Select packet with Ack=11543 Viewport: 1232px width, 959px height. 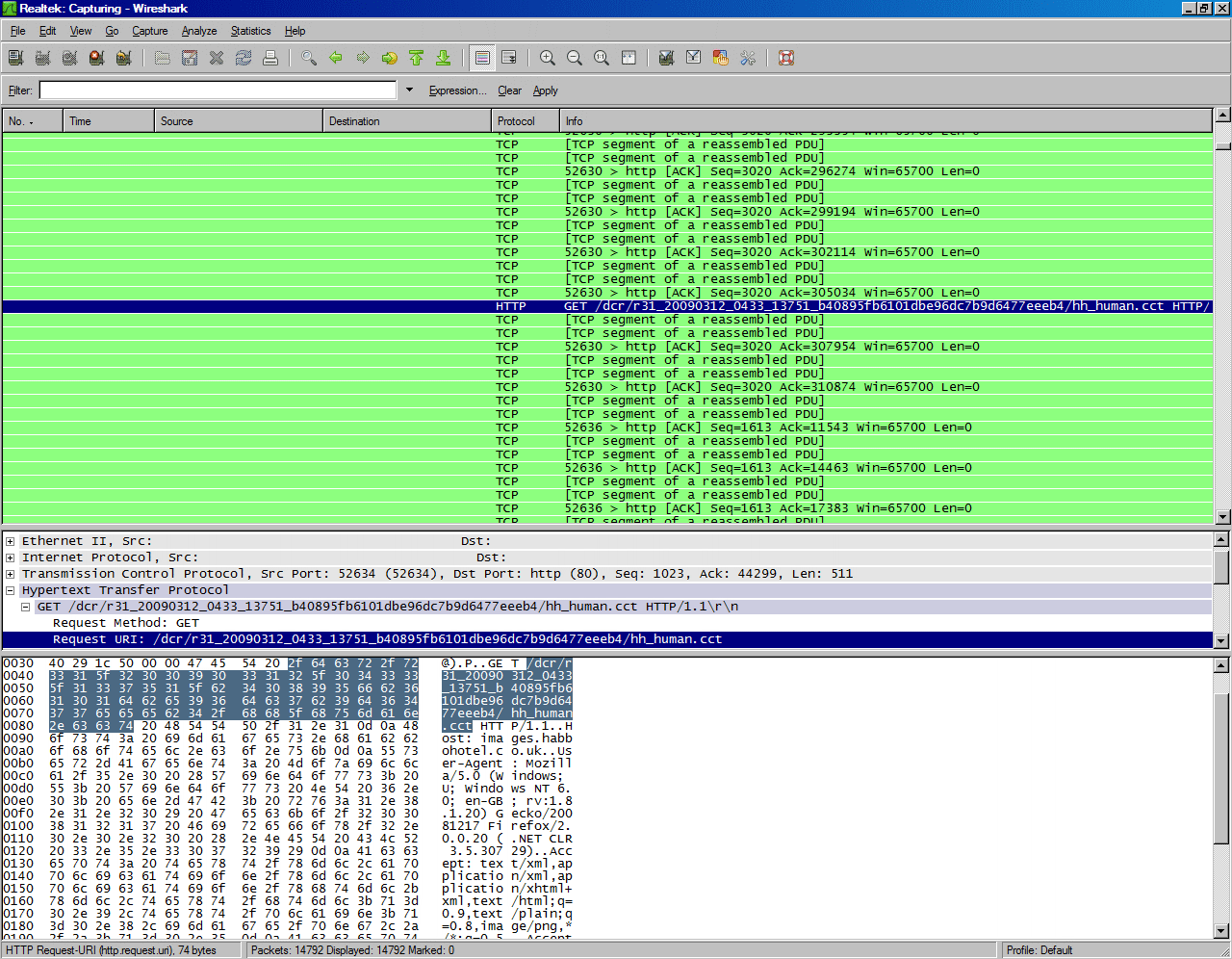607,428
